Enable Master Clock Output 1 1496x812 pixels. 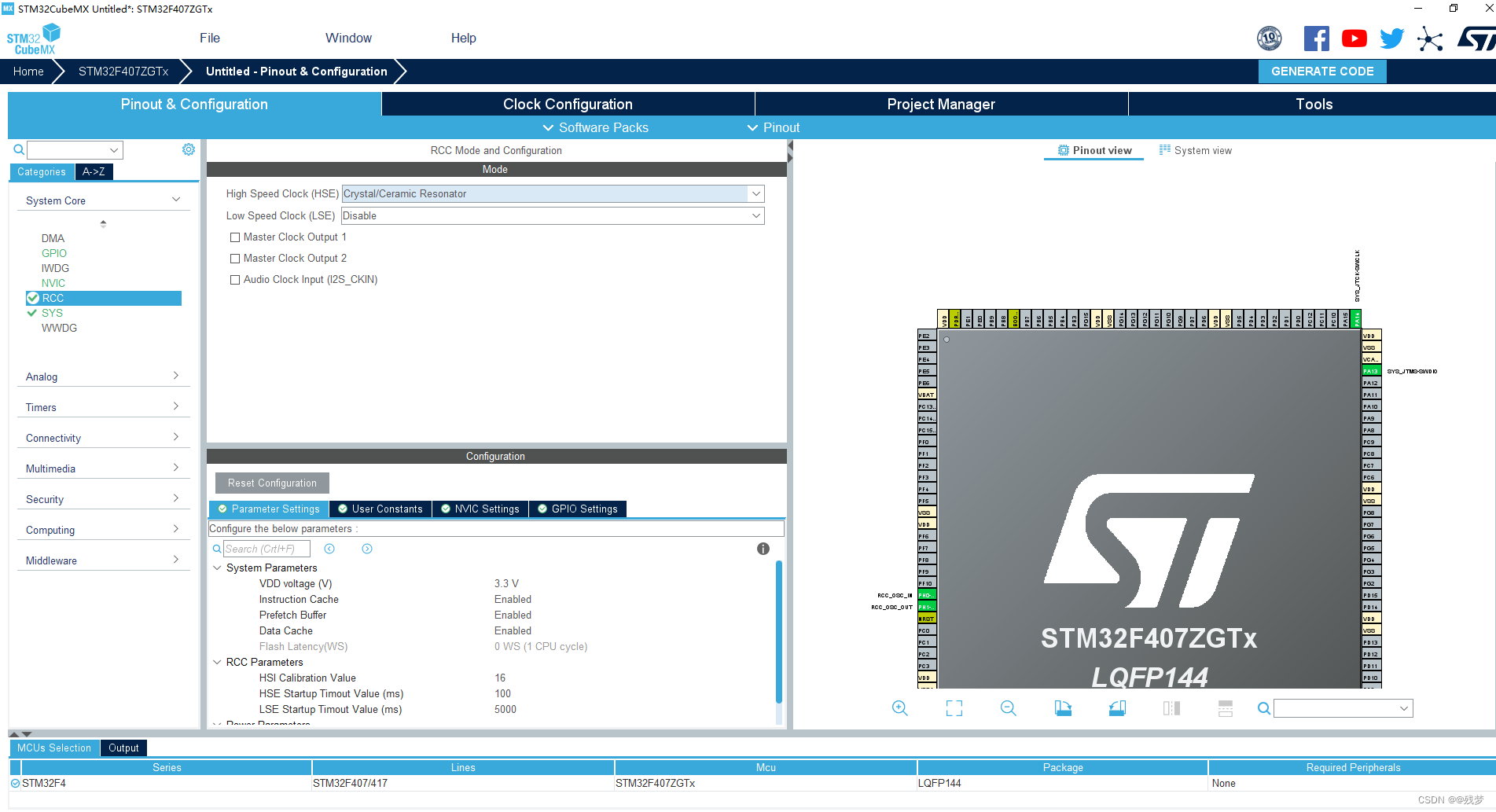(234, 237)
